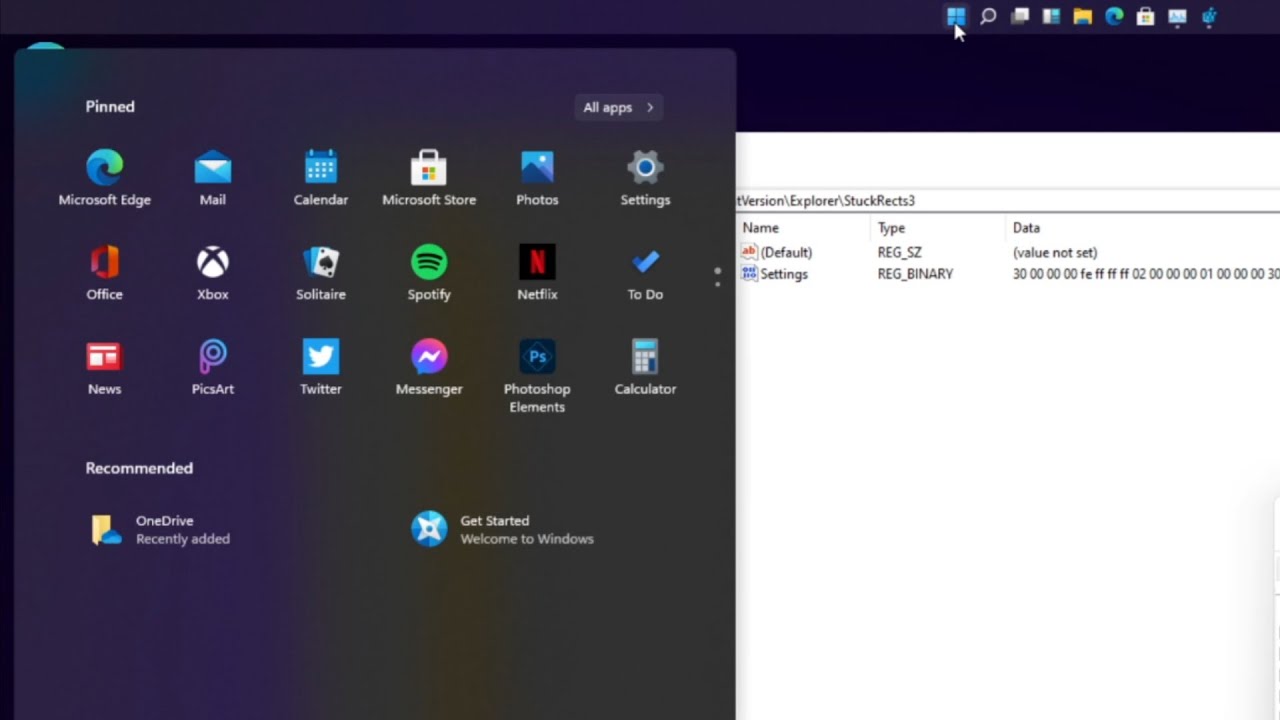Click the REG_SZ type cell
The image size is (1280, 720).
[899, 253]
